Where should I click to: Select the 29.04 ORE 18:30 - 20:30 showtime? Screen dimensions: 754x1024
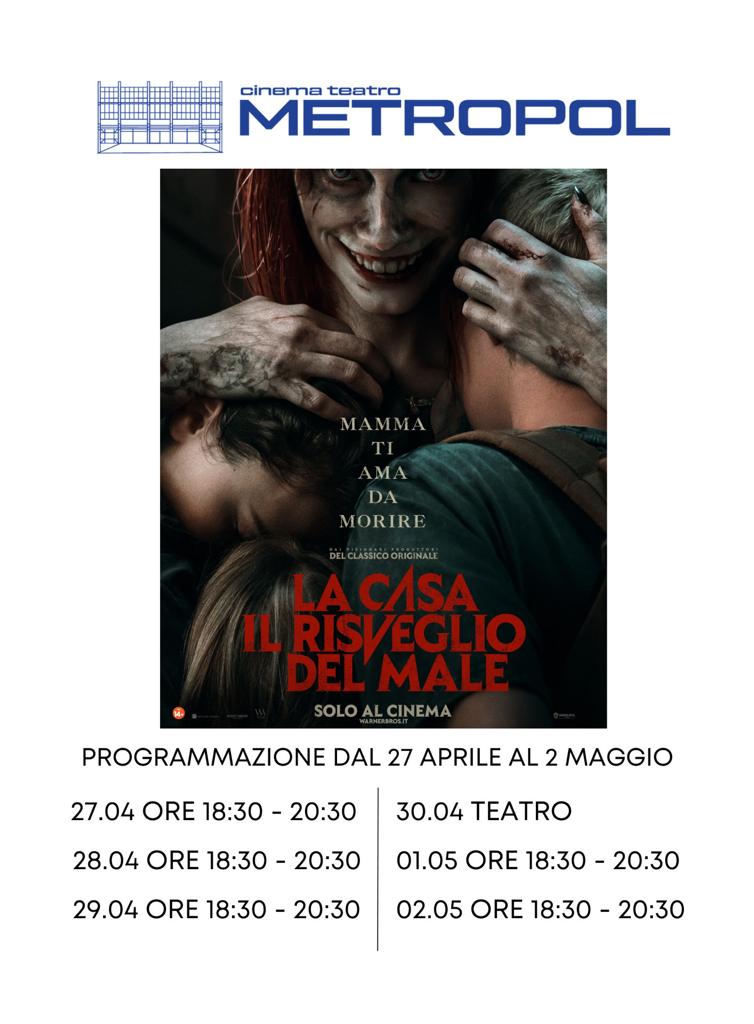pos(217,910)
